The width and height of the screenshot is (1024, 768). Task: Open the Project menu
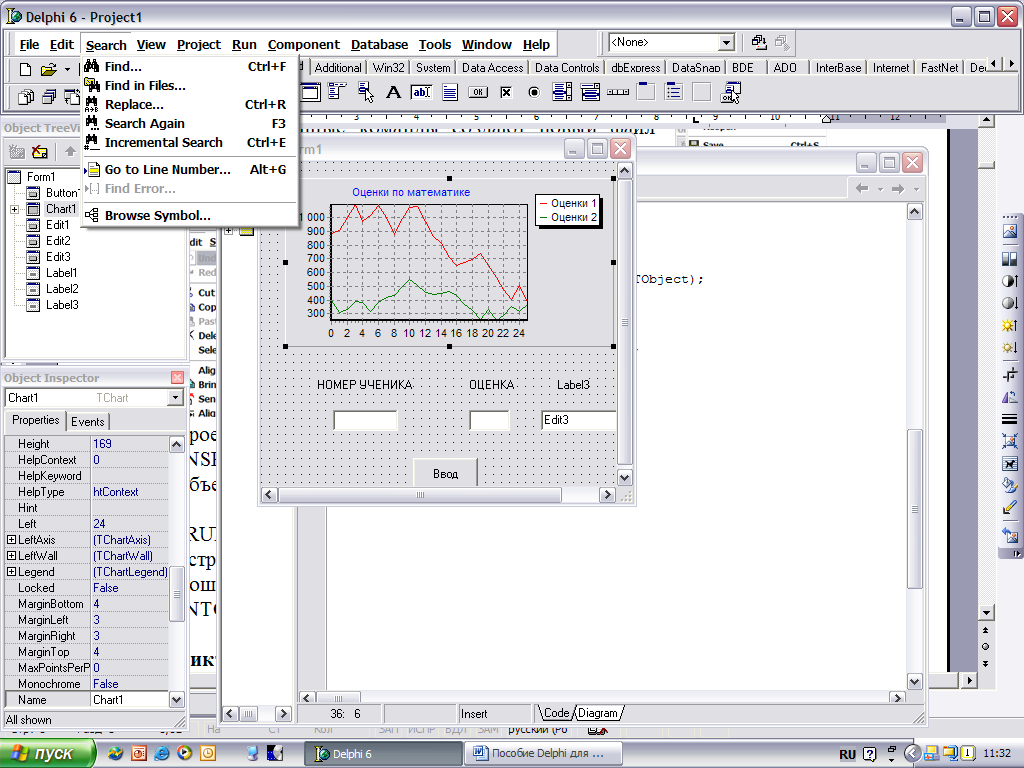pos(199,44)
